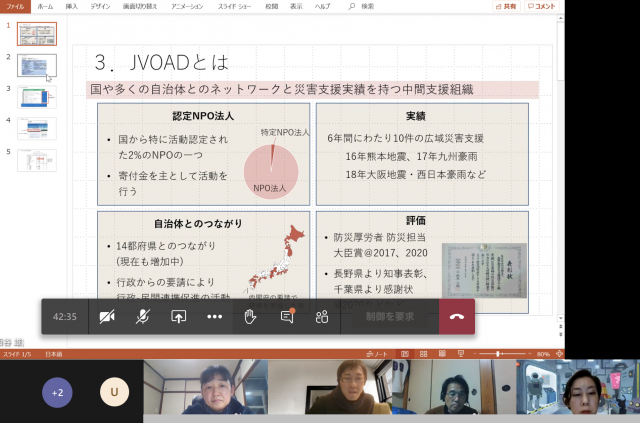The height and width of the screenshot is (423, 640).
Task: Select slide 2 thumbnail
Action: (37, 65)
